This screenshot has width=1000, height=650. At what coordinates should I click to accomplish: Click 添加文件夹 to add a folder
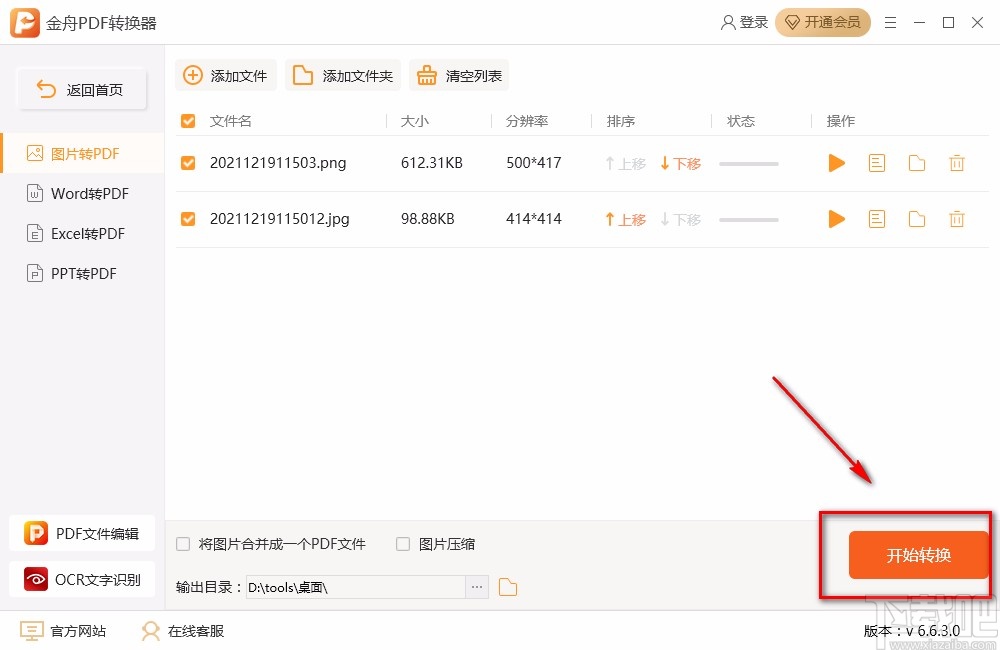point(342,76)
